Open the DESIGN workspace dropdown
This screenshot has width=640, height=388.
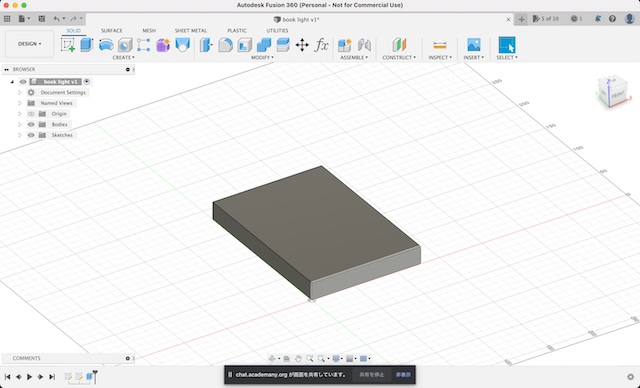(29, 44)
